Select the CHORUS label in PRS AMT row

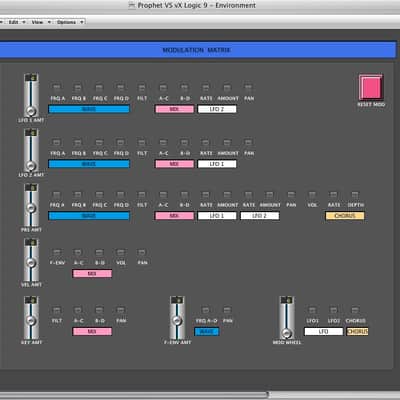345,216
